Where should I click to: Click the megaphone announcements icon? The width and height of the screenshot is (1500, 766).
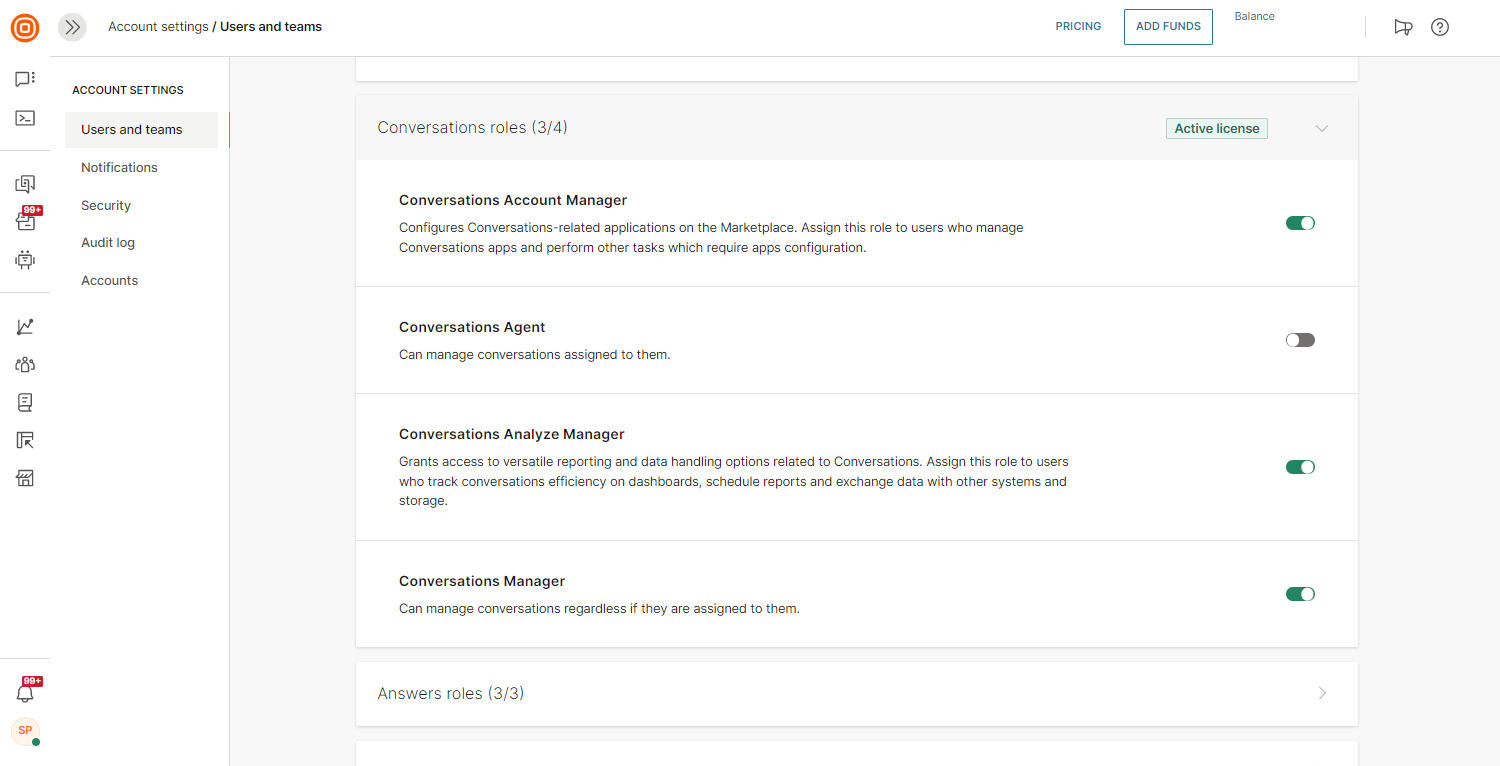[x=1403, y=28]
